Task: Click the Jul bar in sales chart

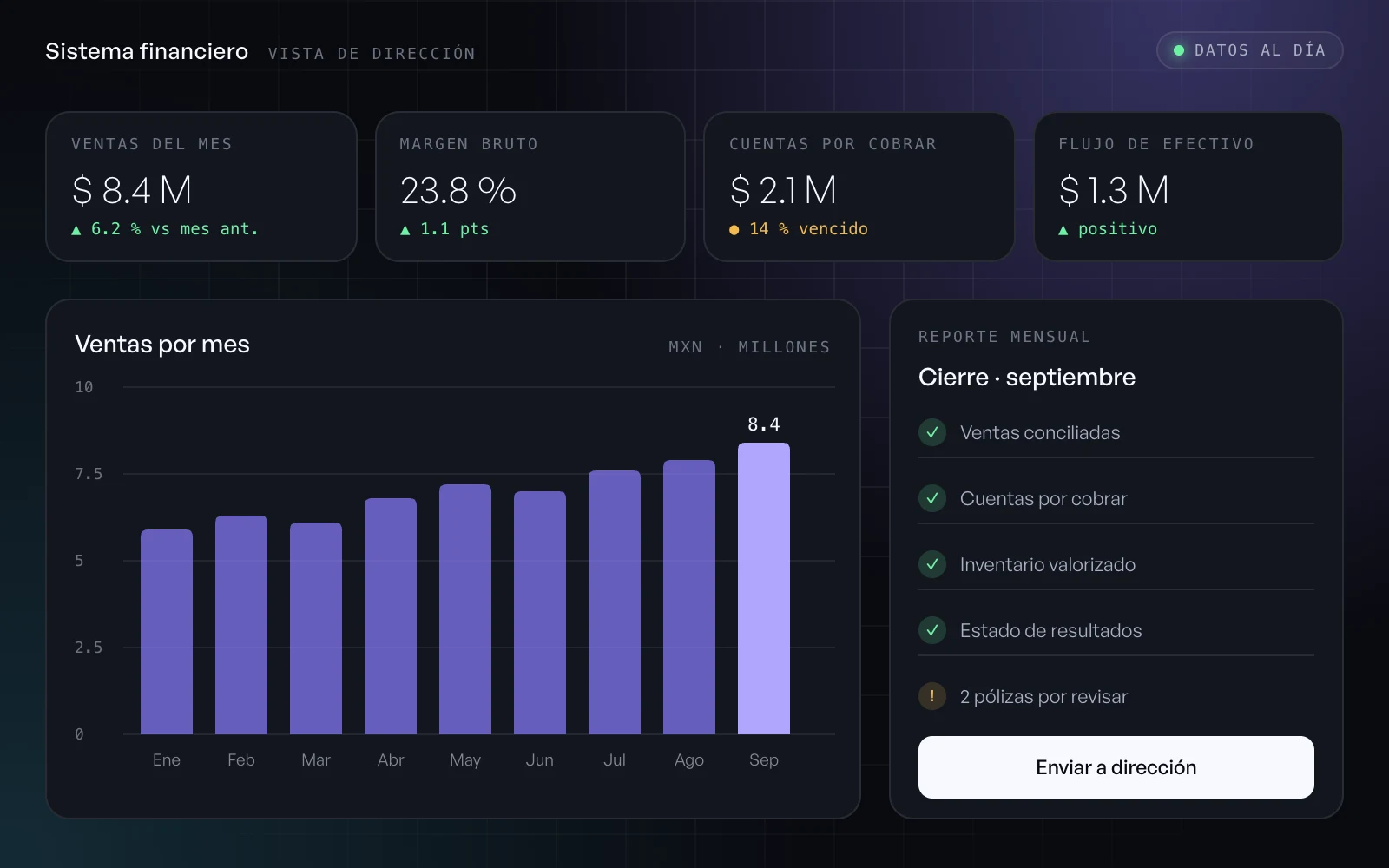Action: click(615, 602)
